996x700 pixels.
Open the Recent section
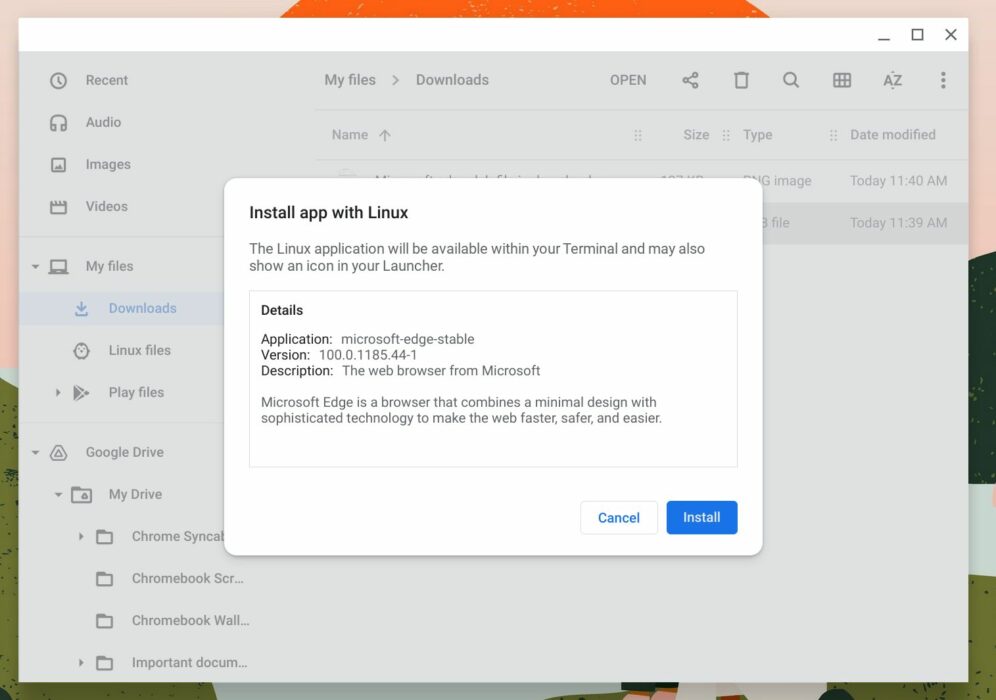106,80
